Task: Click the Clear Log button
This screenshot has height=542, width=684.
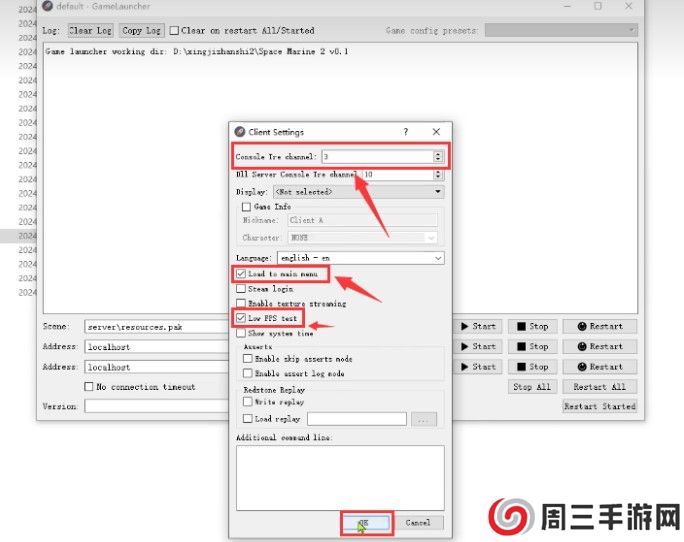Action: (90, 31)
